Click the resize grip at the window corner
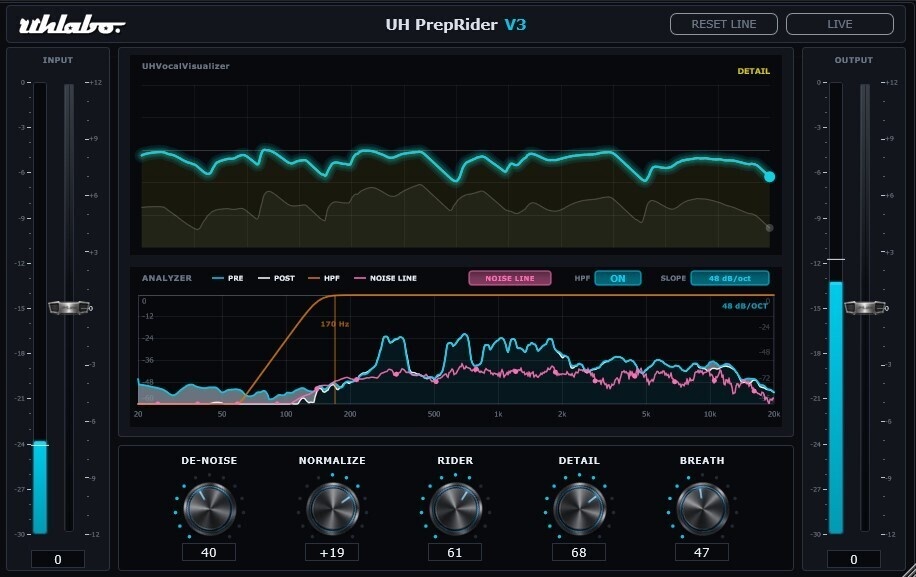This screenshot has width=916, height=577. tap(909, 570)
